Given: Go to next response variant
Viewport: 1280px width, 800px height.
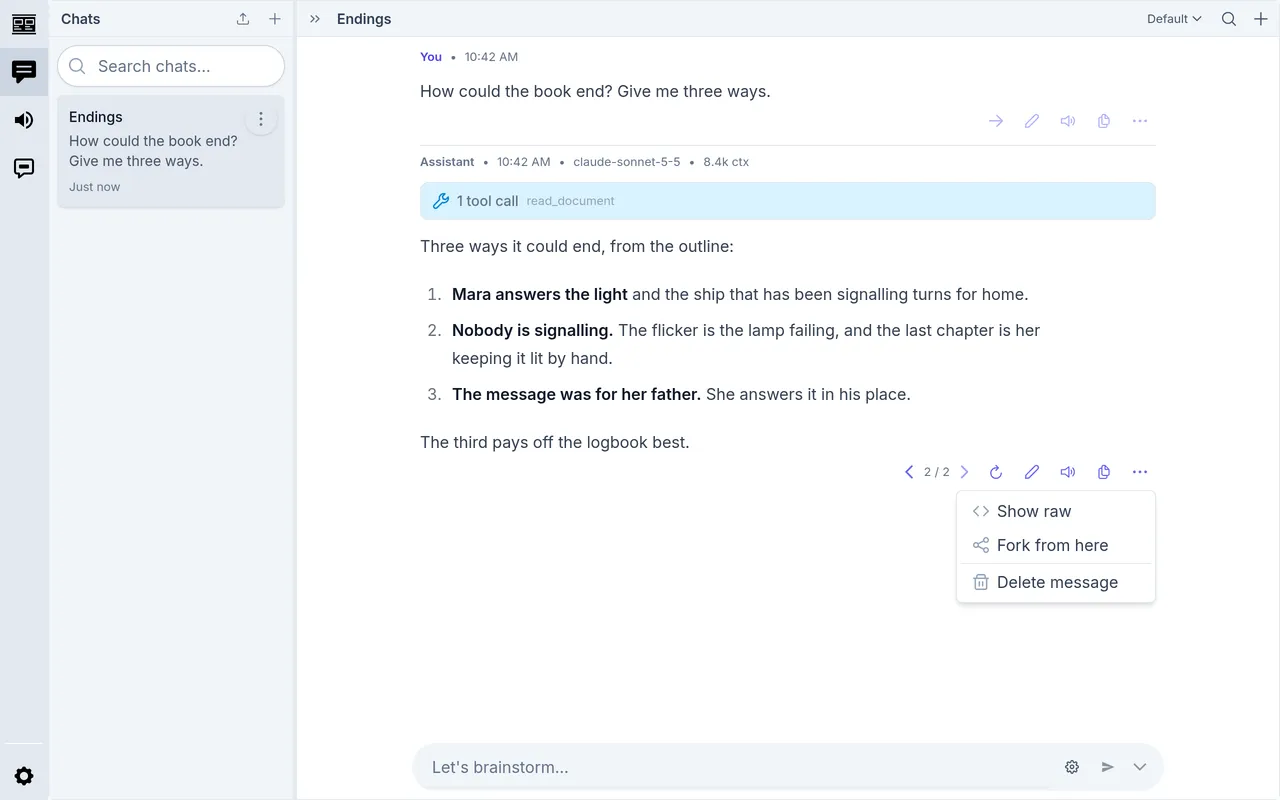Looking at the screenshot, I should point(965,472).
